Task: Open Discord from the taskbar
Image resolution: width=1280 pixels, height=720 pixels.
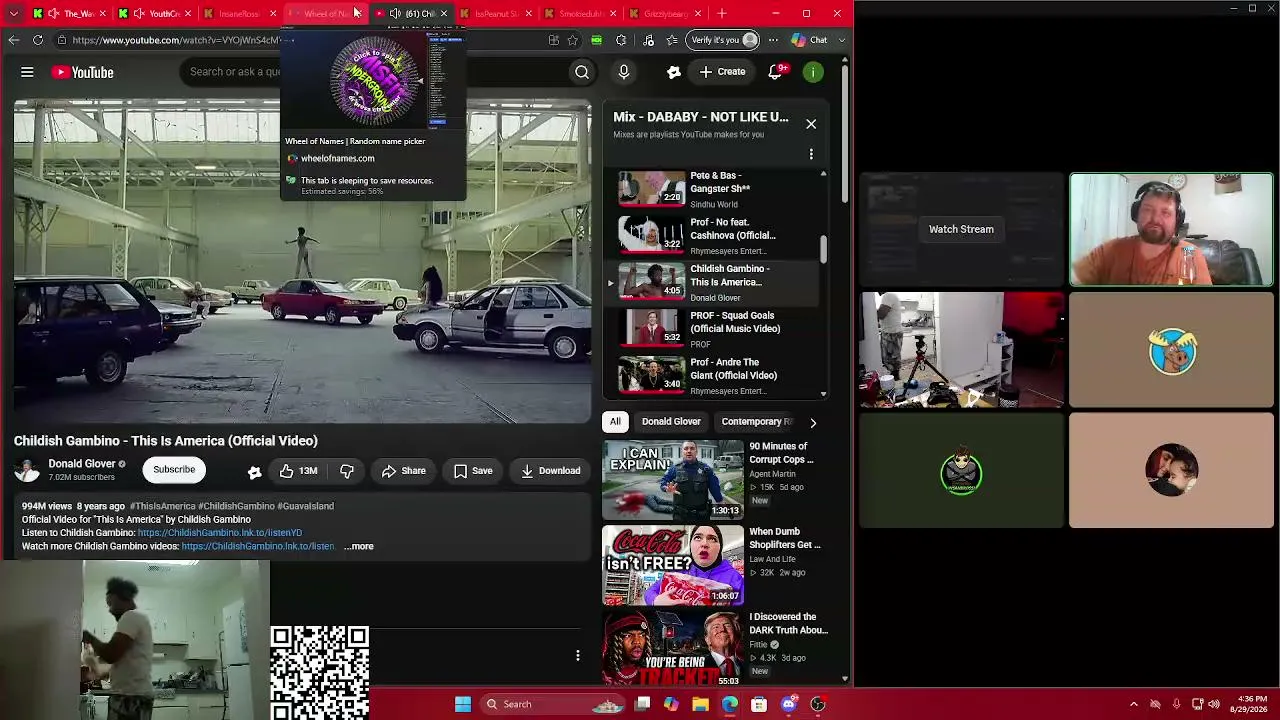Action: tap(789, 704)
